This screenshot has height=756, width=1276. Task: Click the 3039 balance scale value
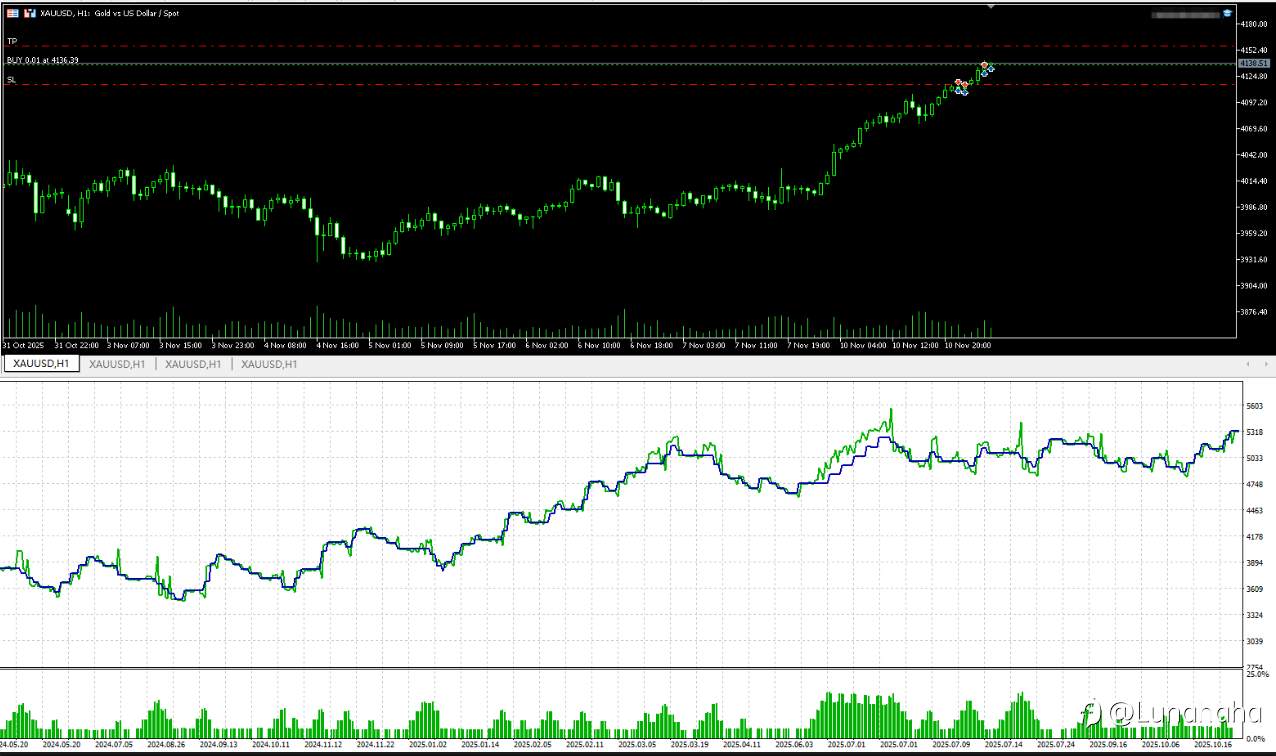point(1255,641)
